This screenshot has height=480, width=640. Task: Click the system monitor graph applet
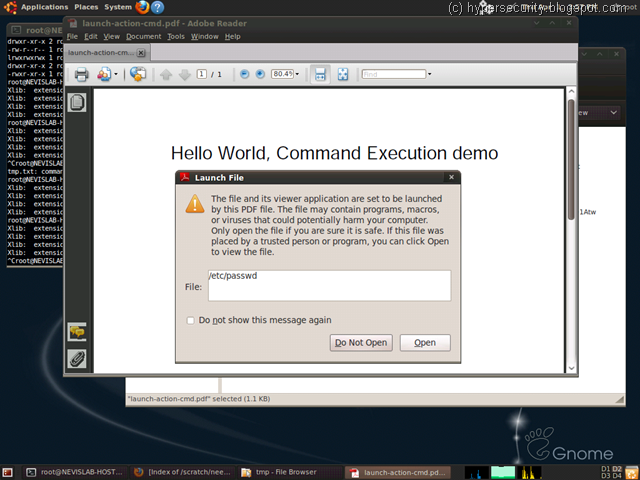tap(503, 473)
